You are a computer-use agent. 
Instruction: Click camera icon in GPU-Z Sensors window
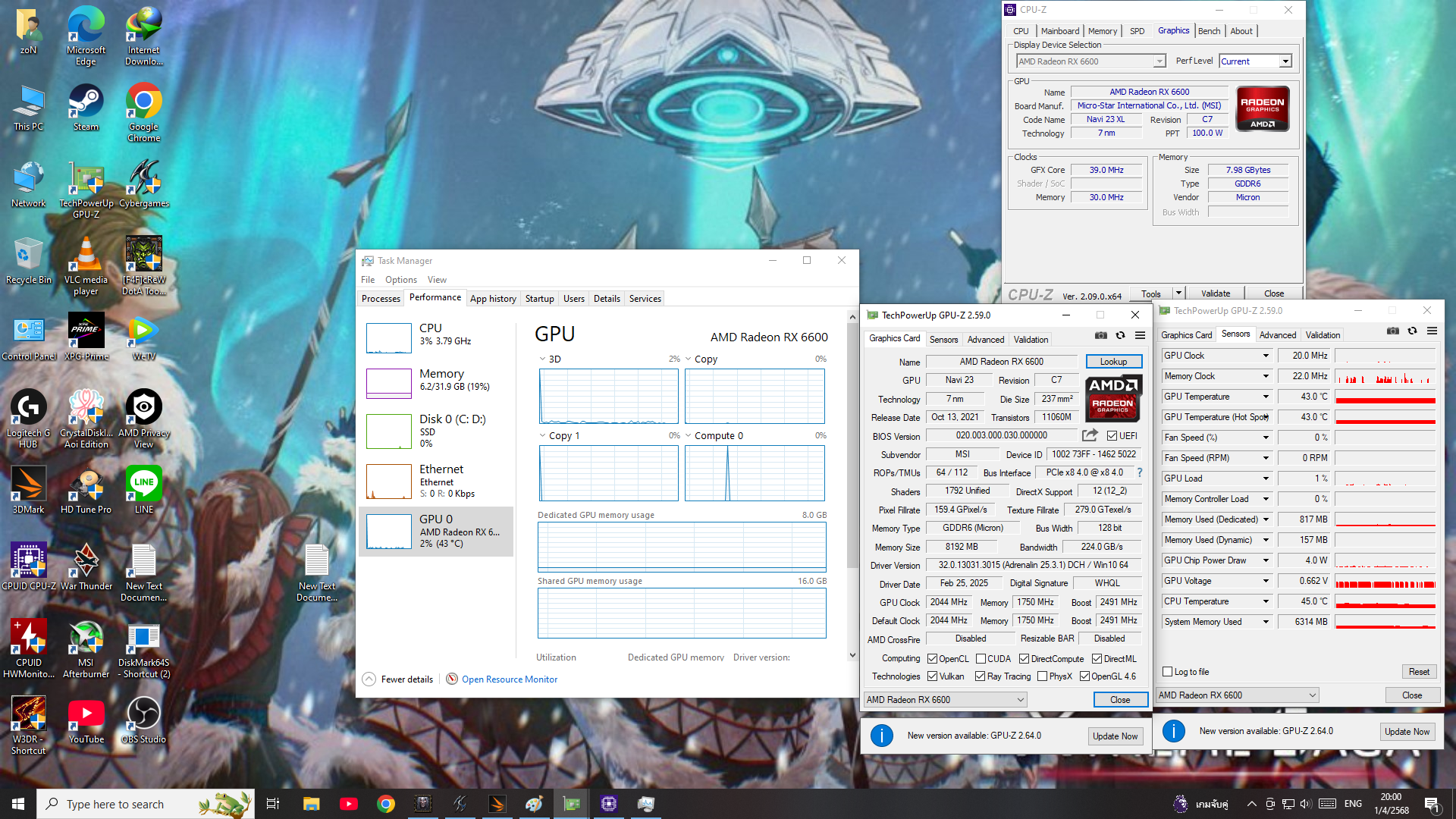tap(1392, 331)
